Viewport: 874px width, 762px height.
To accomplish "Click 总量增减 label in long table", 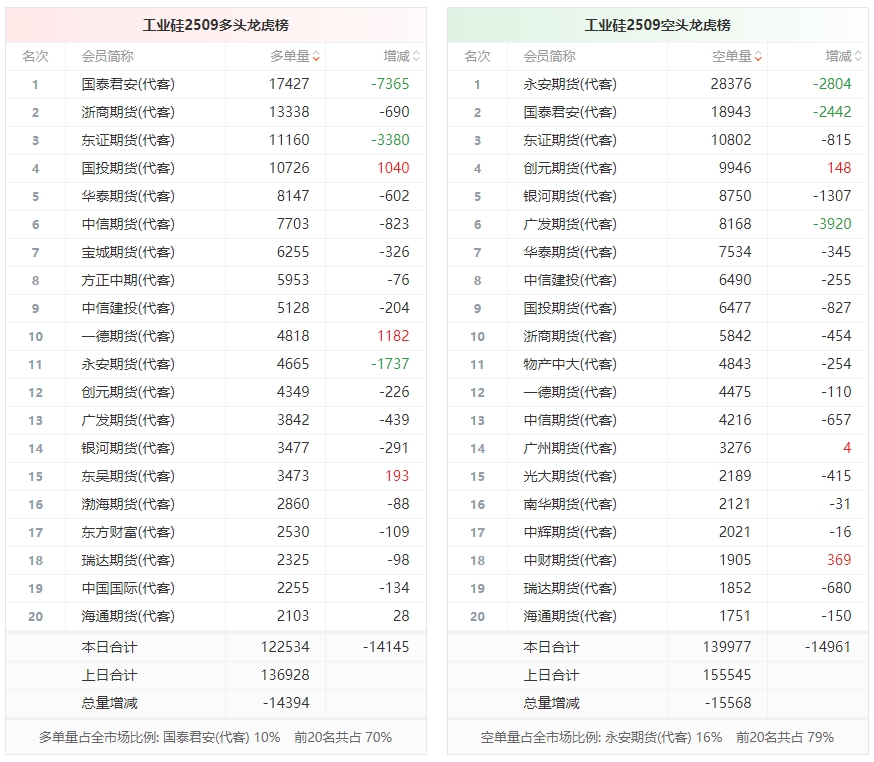I will click(109, 703).
